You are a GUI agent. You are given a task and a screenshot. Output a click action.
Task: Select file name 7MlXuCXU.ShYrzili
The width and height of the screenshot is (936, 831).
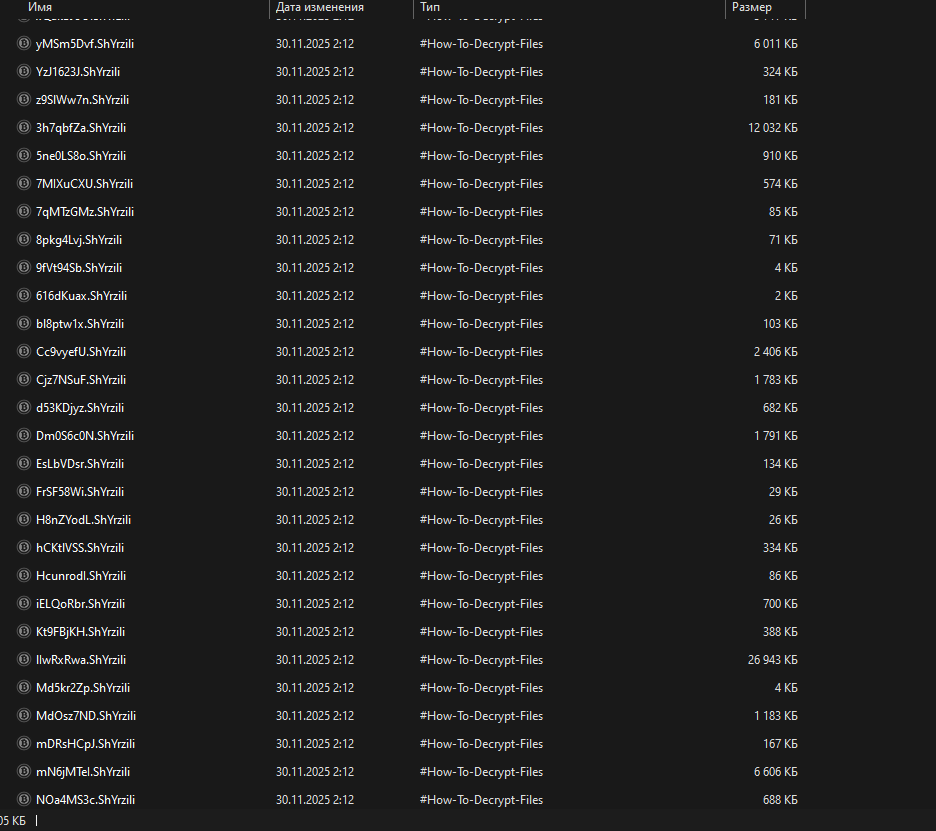[x=84, y=184]
